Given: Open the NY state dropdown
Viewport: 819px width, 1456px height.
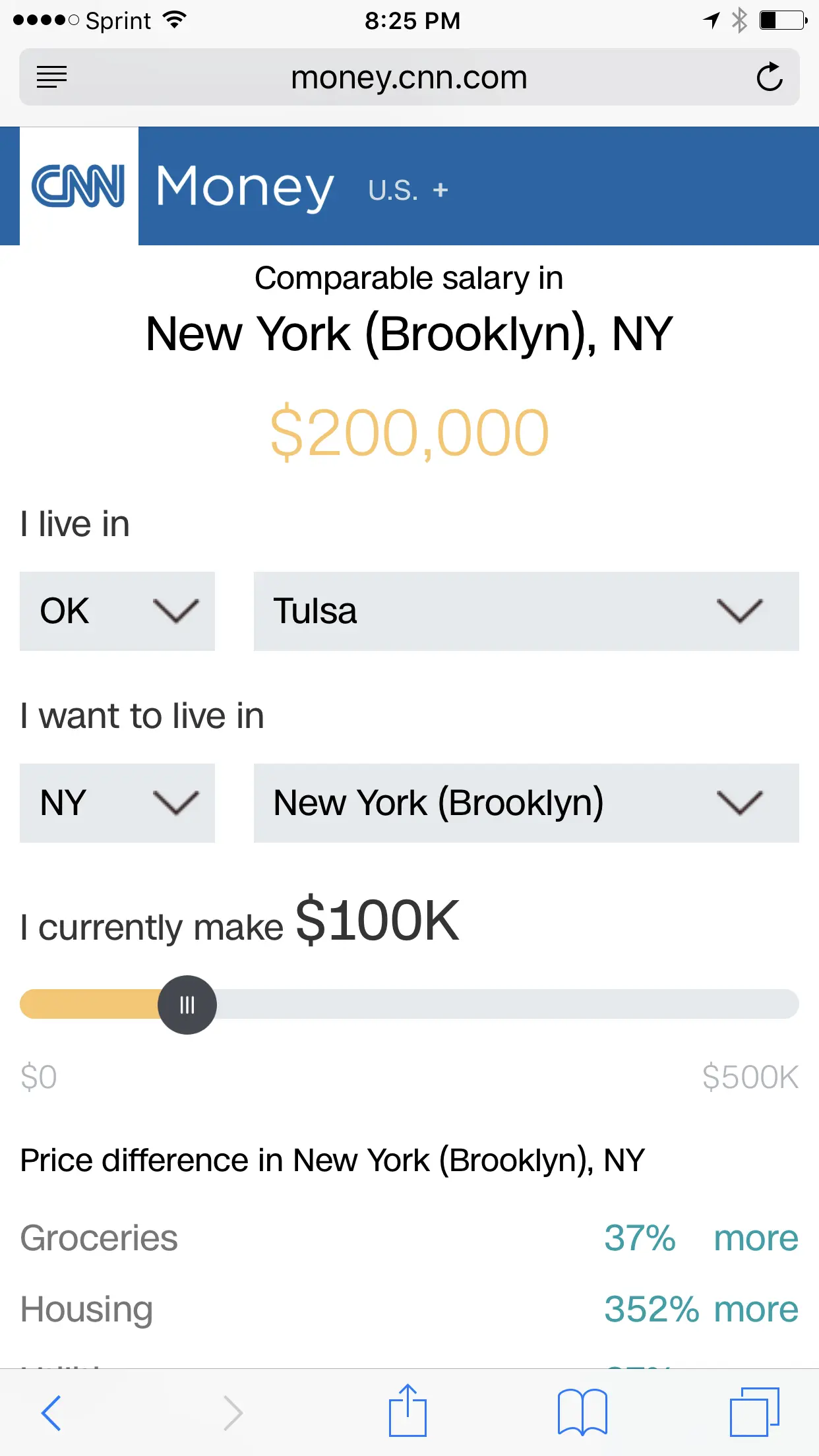Looking at the screenshot, I should [117, 803].
